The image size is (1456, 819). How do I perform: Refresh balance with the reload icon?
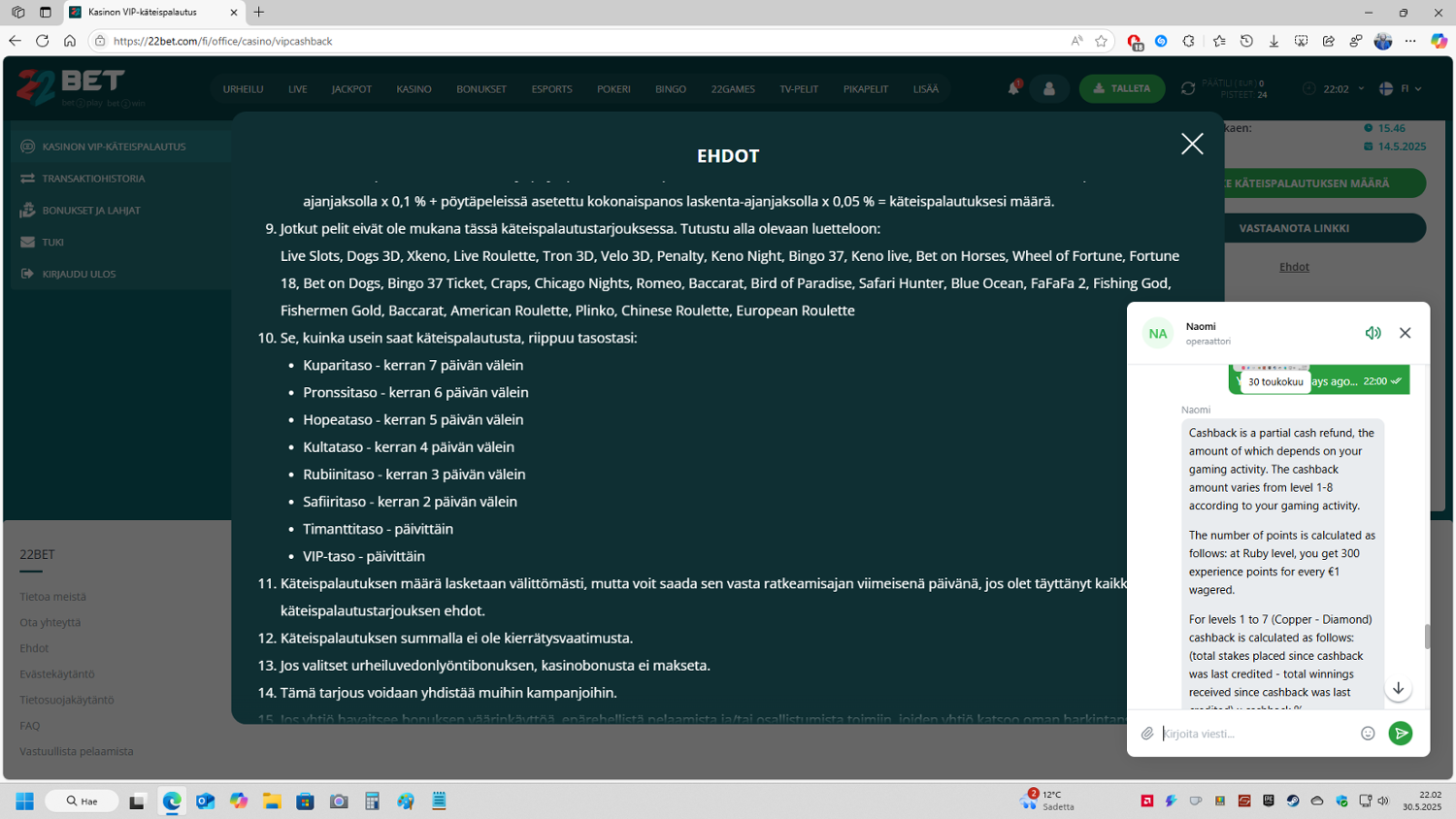(1188, 88)
